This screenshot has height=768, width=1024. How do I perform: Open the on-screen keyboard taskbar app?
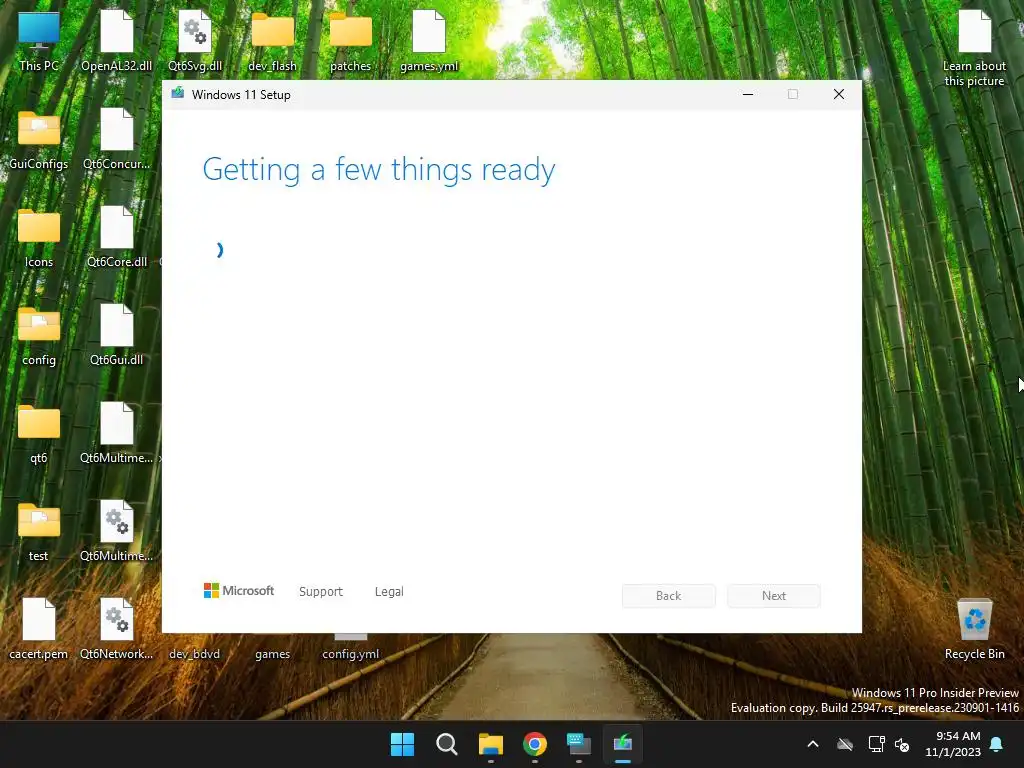point(579,744)
